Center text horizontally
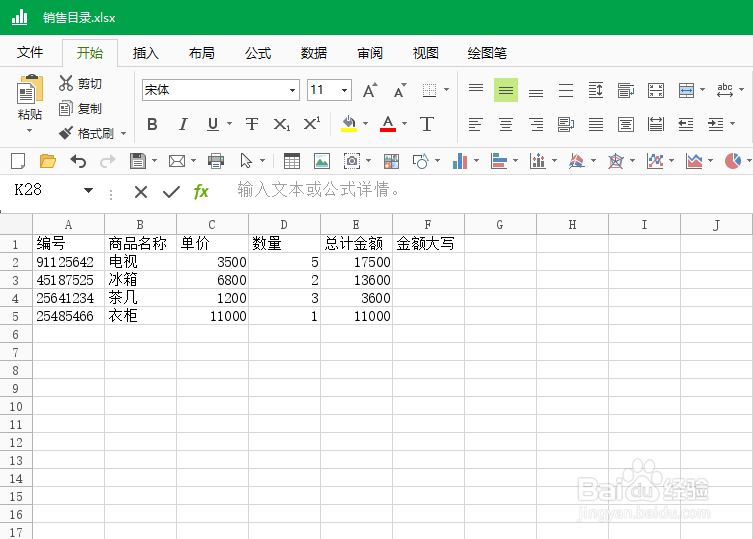Image resolution: width=753 pixels, height=539 pixels. (x=506, y=124)
